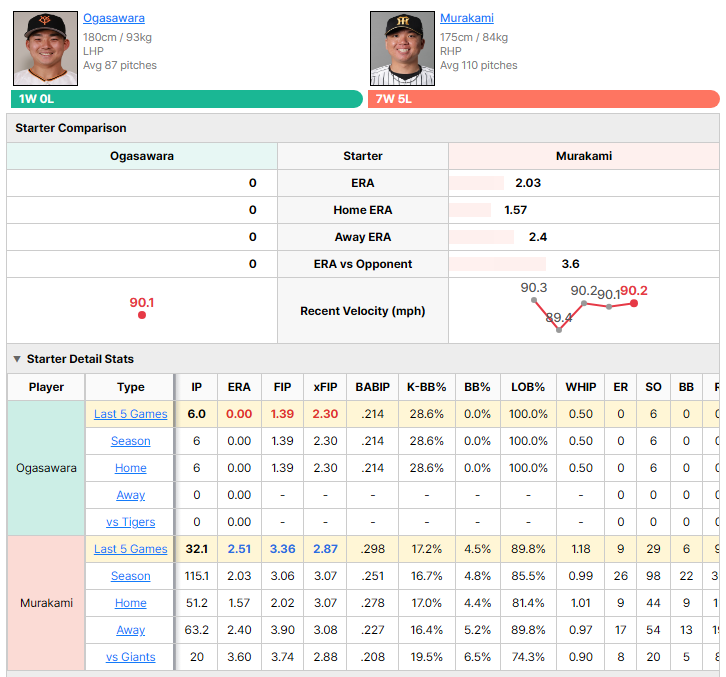Click the BABIP column header

pyautogui.click(x=372, y=387)
